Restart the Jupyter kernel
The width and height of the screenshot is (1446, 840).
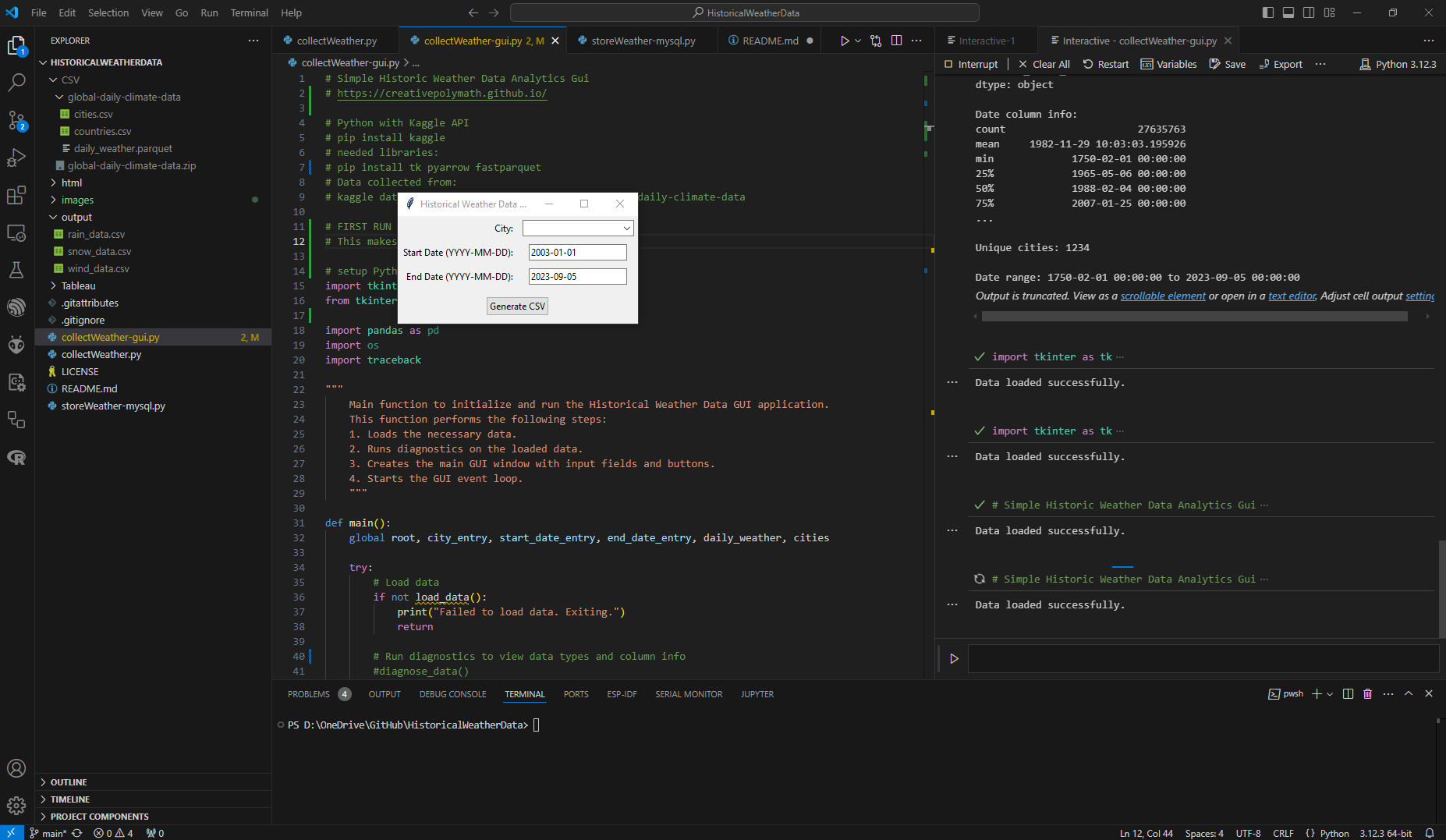pos(1106,64)
